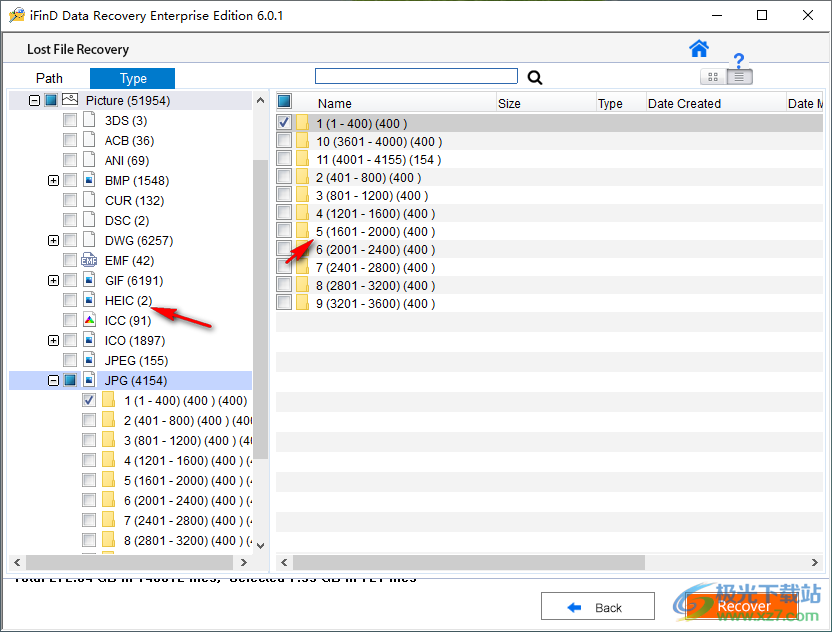The height and width of the screenshot is (632, 832).
Task: Click the 3DS blank file icon
Action: click(89, 120)
